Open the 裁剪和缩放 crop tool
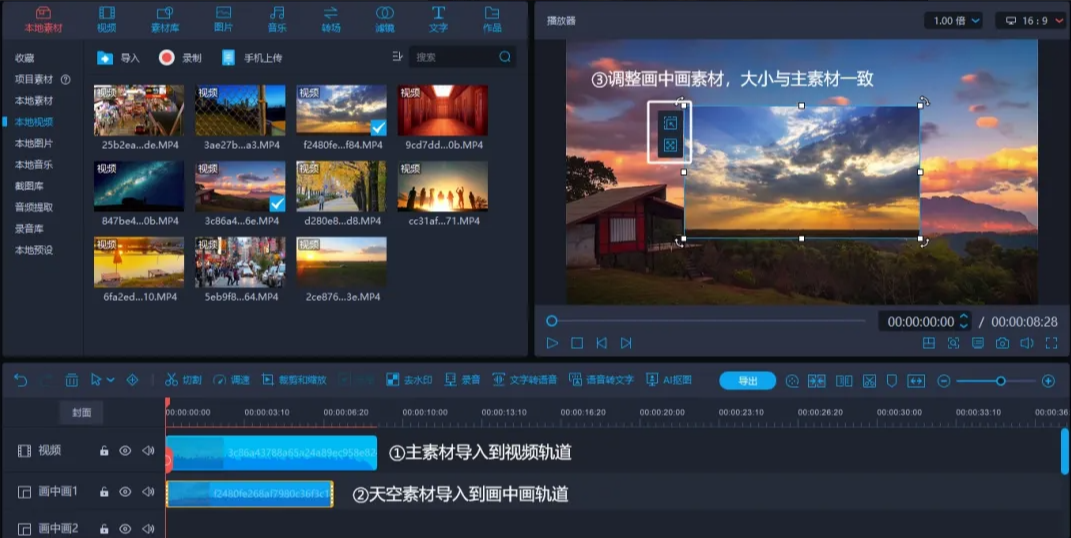 294,380
